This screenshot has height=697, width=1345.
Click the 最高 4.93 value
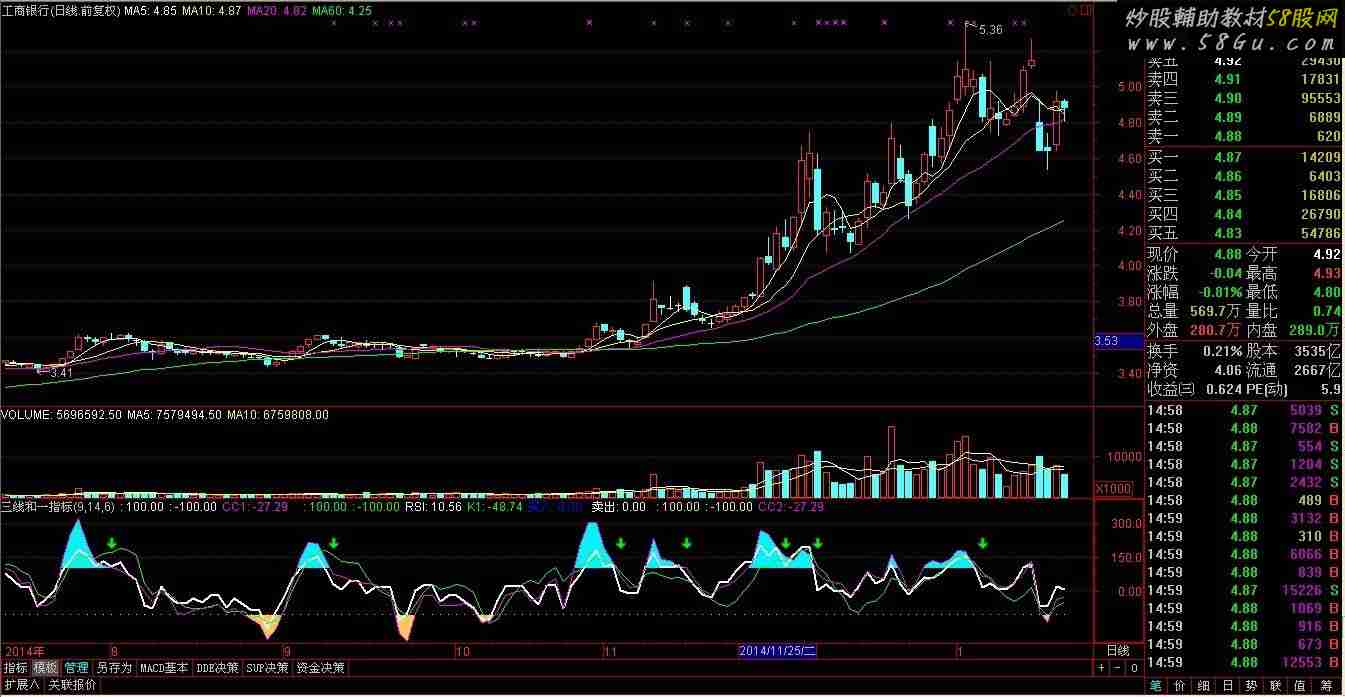pyautogui.click(x=1325, y=273)
